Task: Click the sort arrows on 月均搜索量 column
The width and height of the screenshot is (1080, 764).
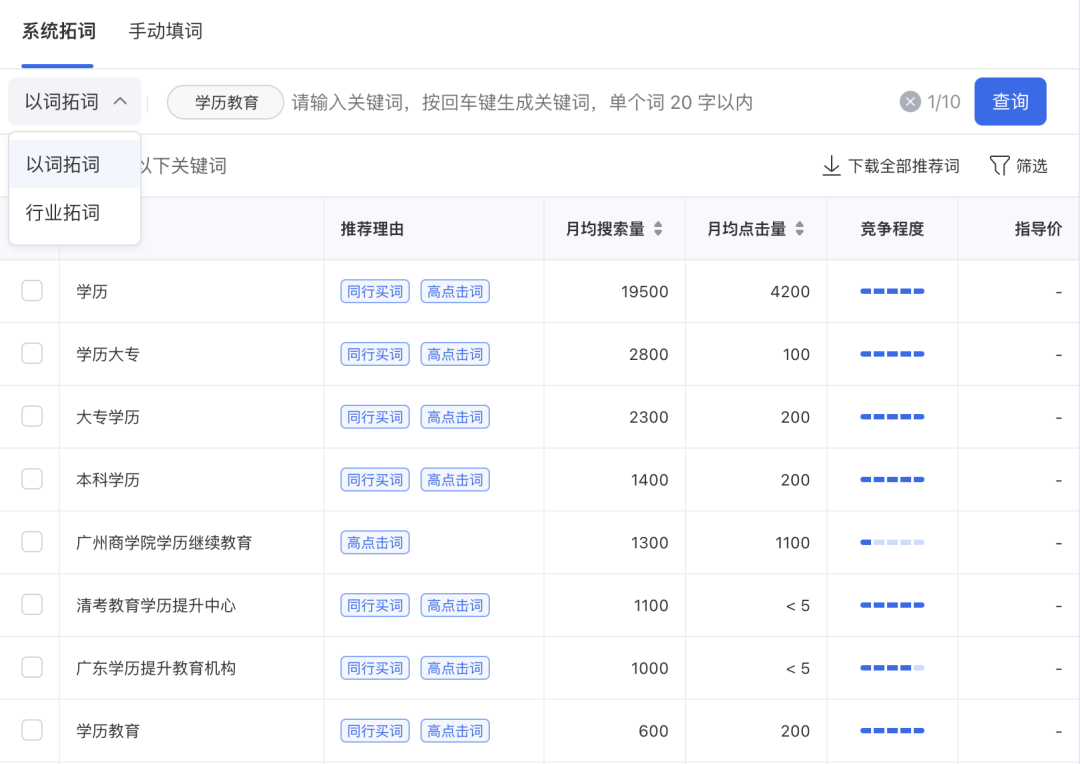Action: 658,227
